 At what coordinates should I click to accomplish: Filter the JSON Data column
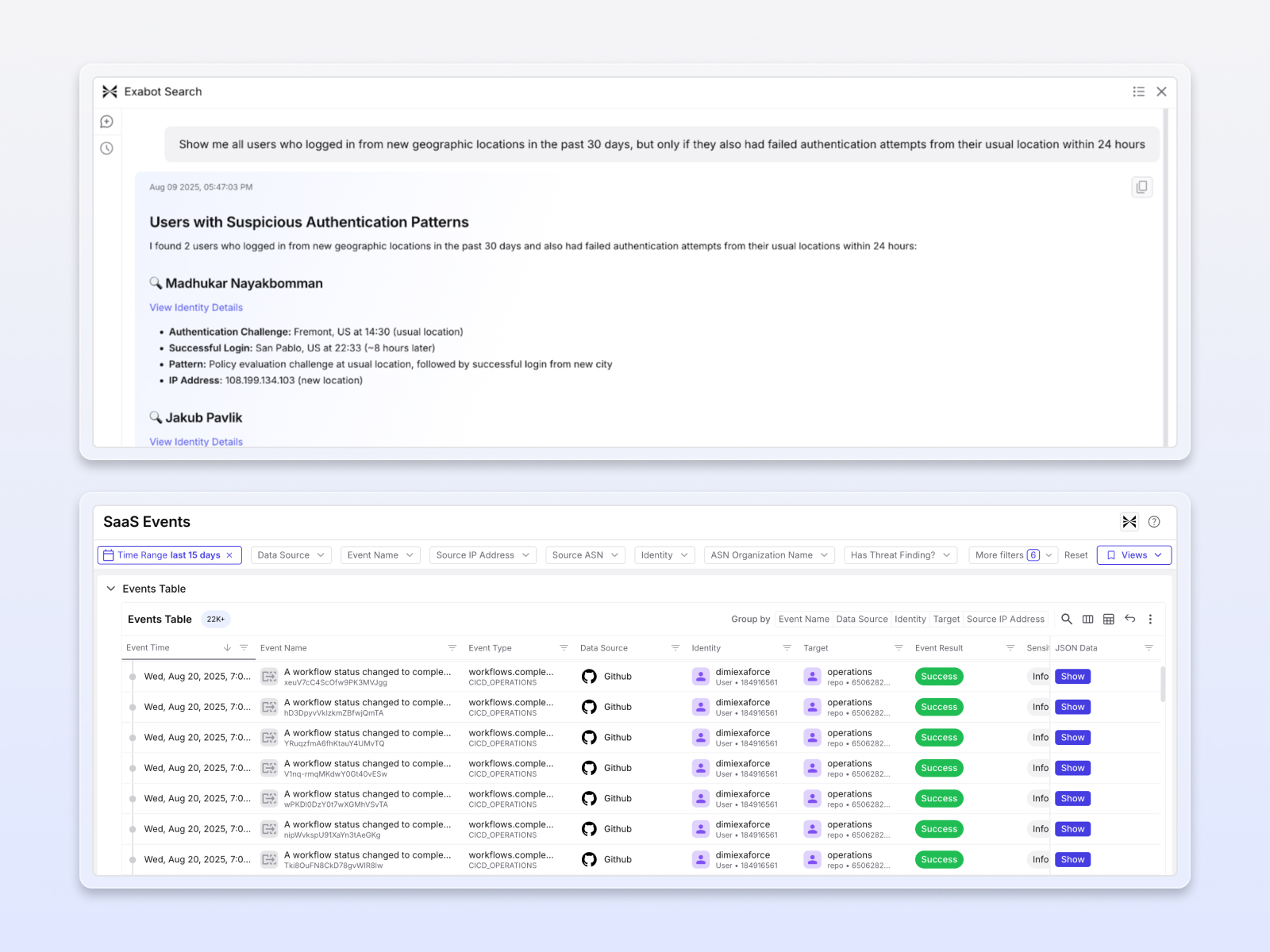pos(1149,647)
